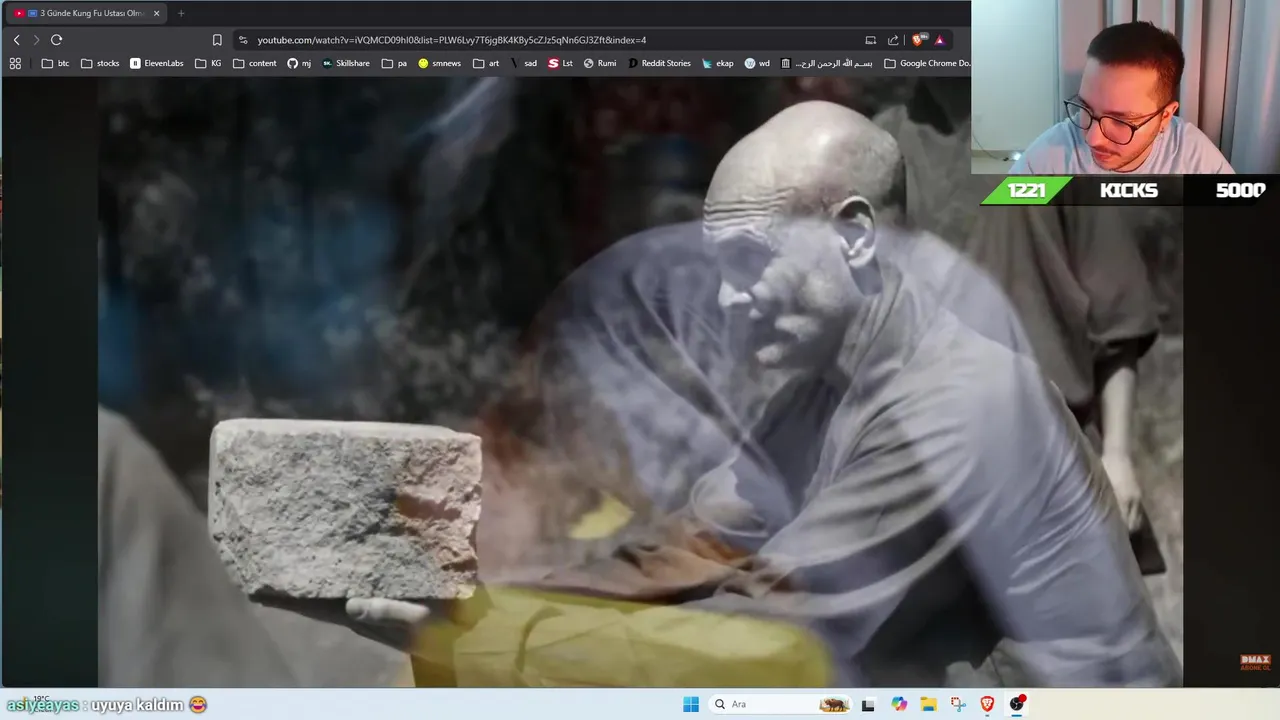The height and width of the screenshot is (720, 1280).
Task: Launch Copilot from the taskbar
Action: click(899, 704)
